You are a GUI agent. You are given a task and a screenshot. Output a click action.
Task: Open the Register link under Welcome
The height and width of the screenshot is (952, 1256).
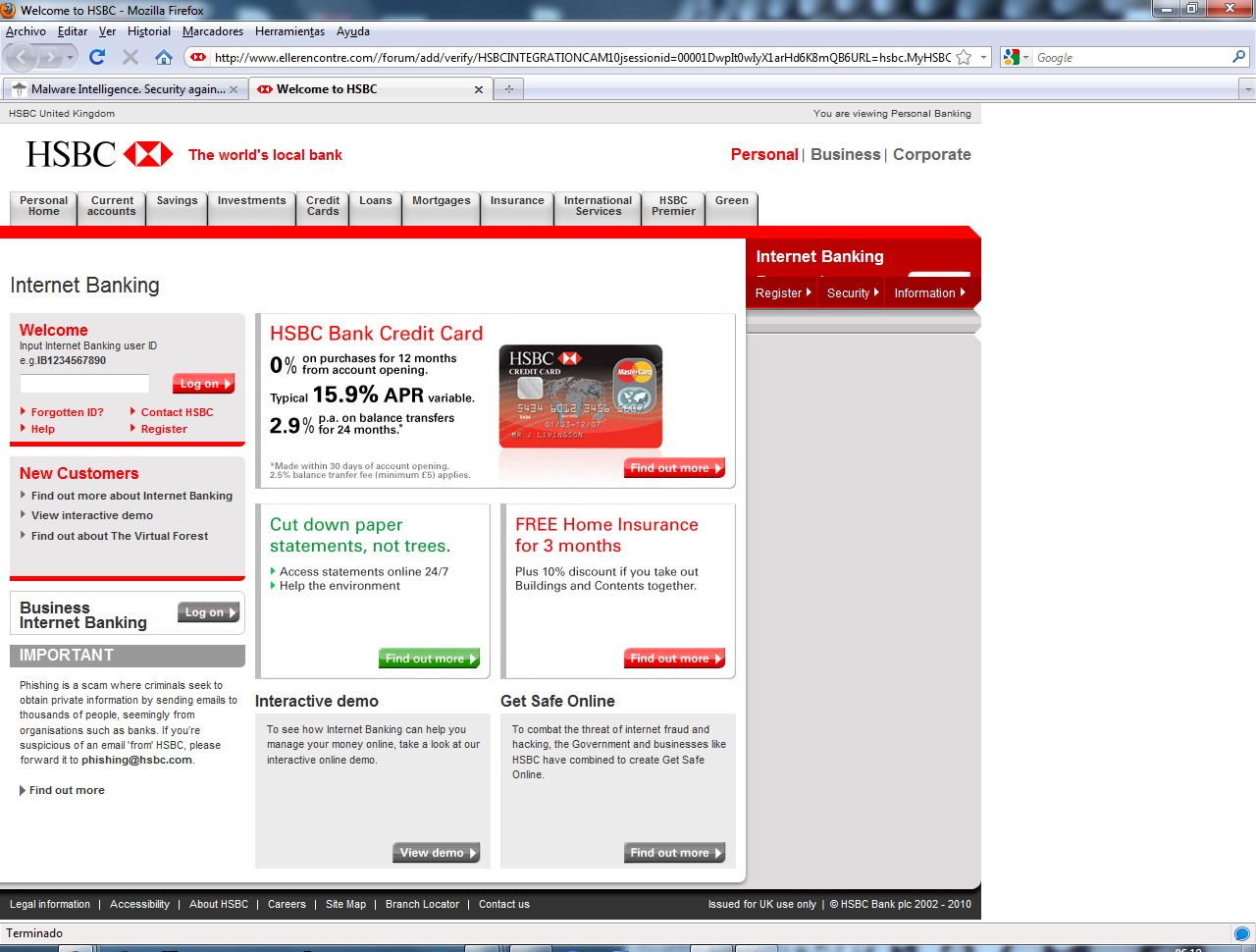point(164,429)
